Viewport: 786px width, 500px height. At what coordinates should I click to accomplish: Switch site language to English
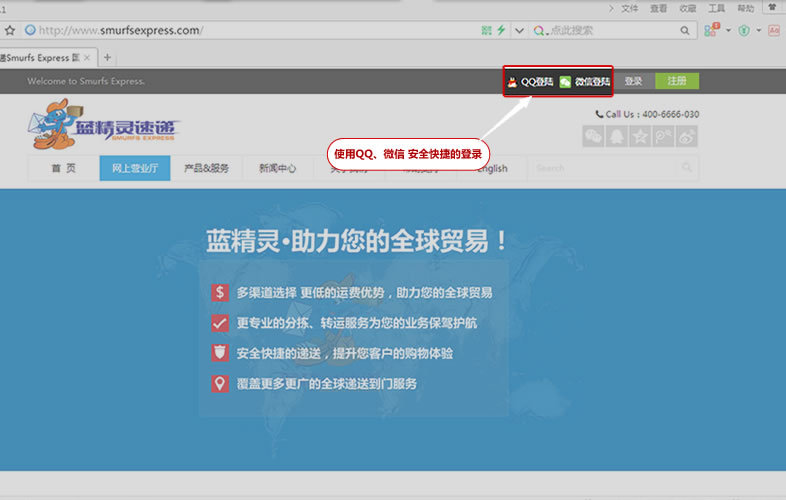[492, 169]
